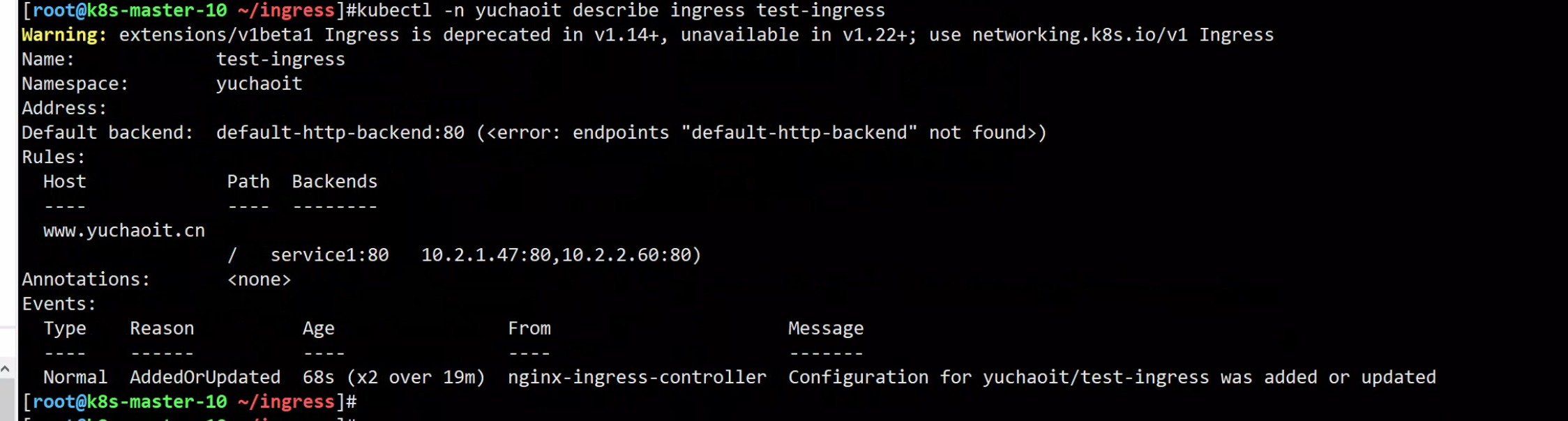The image size is (1568, 421).
Task: Click the AddedOrUpdated event reason
Action: click(x=205, y=377)
